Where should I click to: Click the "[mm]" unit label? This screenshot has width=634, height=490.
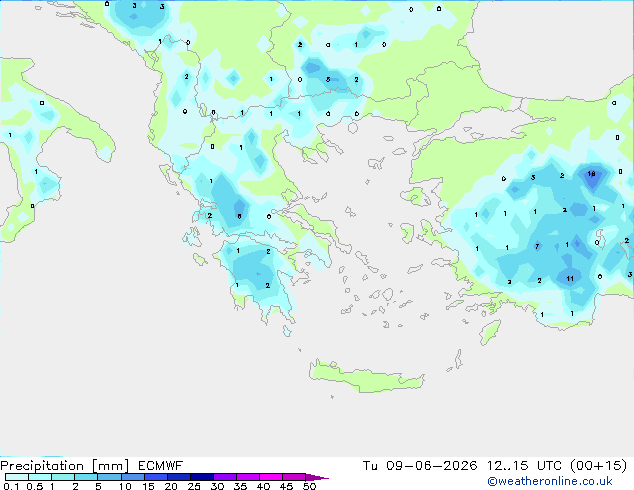point(110,466)
